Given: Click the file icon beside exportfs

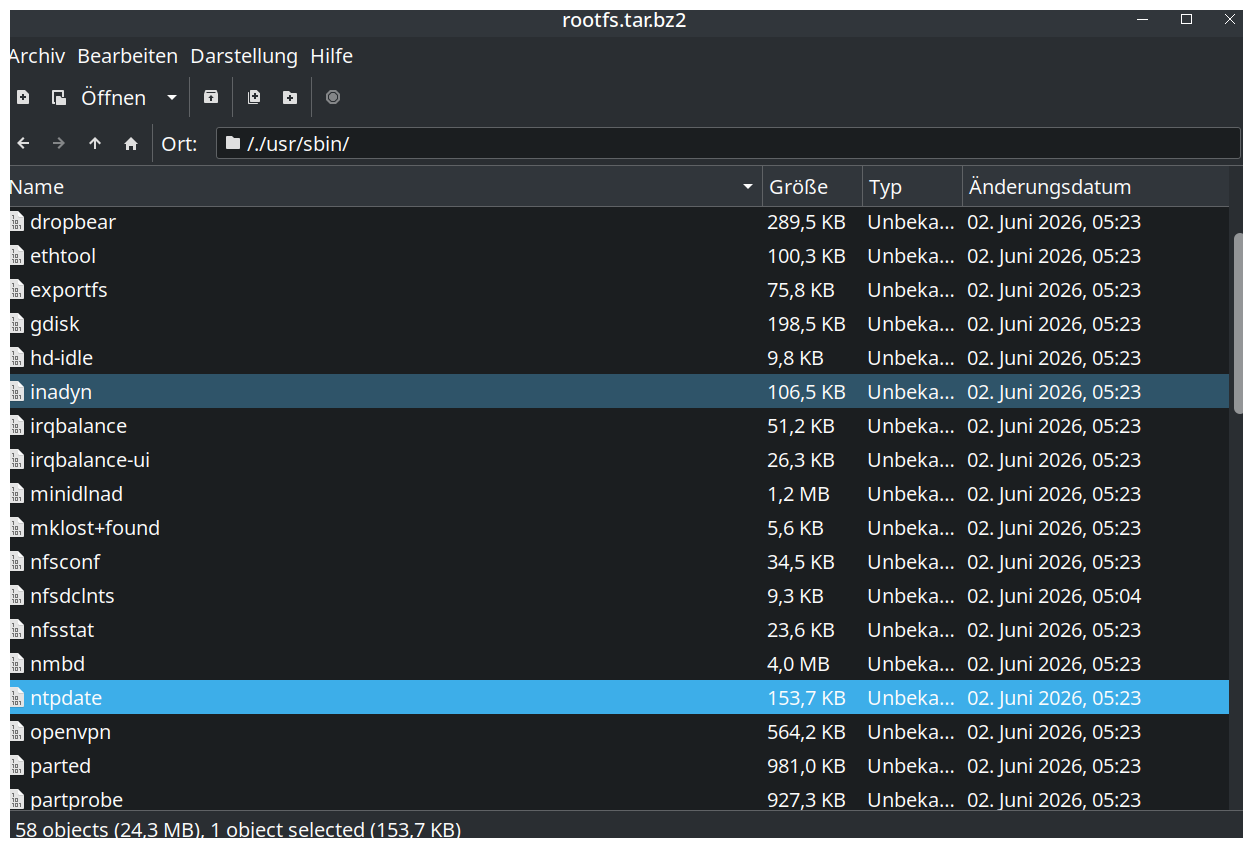Looking at the screenshot, I should tap(16, 290).
